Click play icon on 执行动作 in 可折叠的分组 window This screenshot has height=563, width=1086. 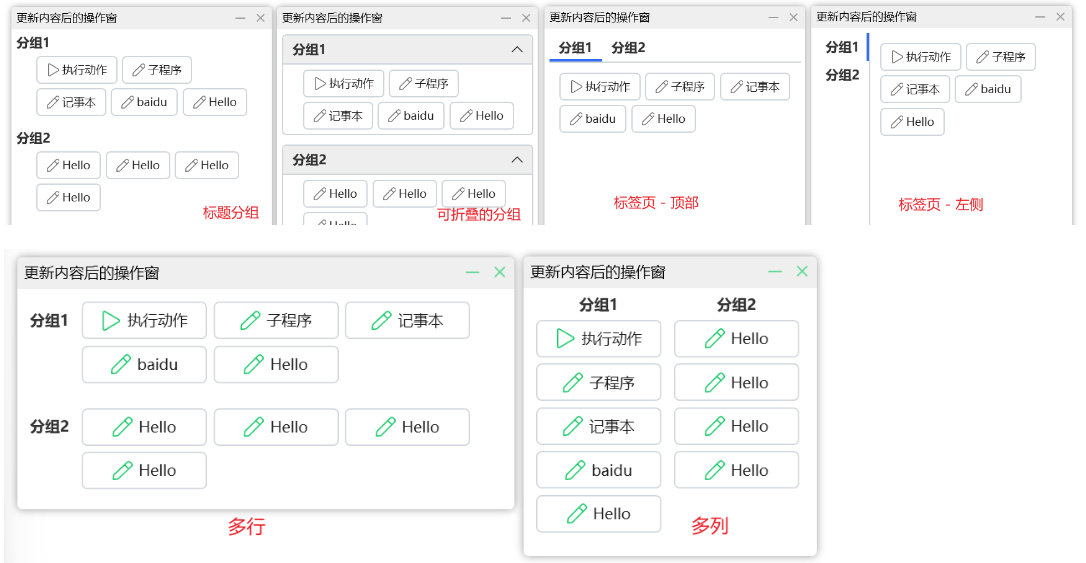pyautogui.click(x=319, y=84)
